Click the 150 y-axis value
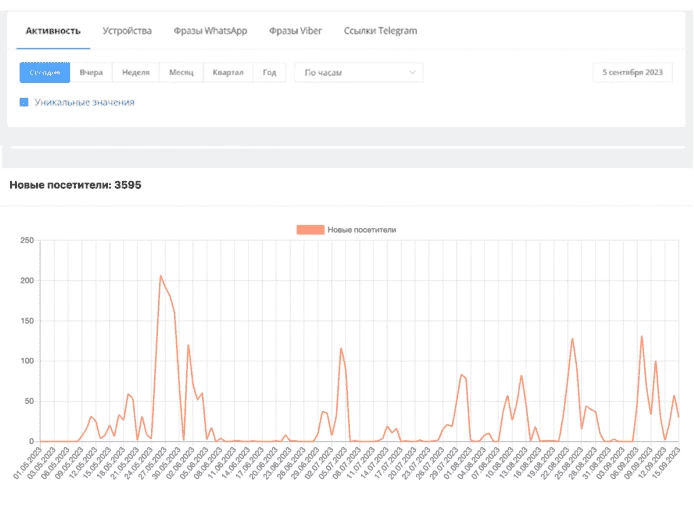 coord(27,321)
